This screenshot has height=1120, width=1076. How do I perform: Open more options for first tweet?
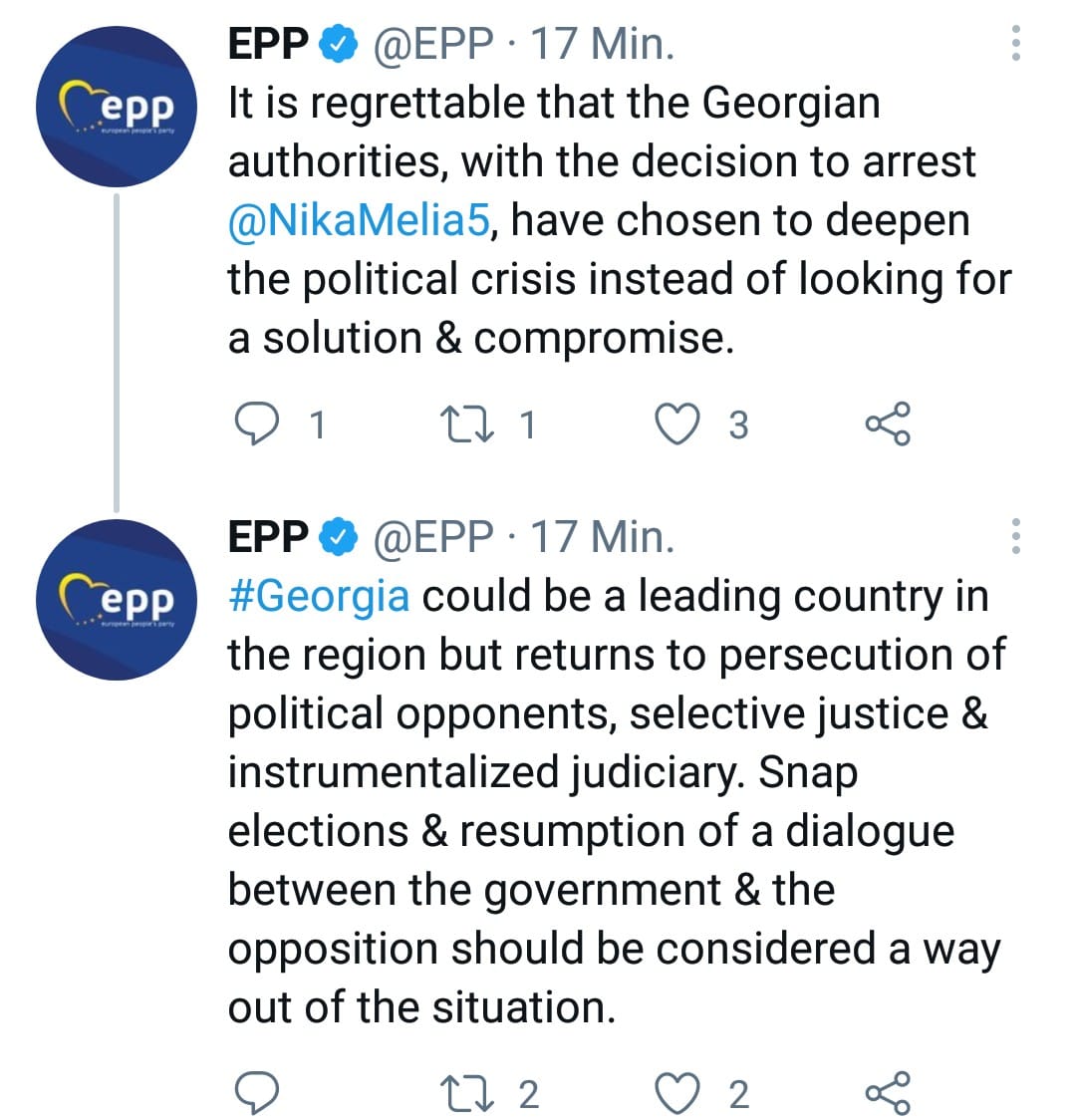pos(1015,43)
